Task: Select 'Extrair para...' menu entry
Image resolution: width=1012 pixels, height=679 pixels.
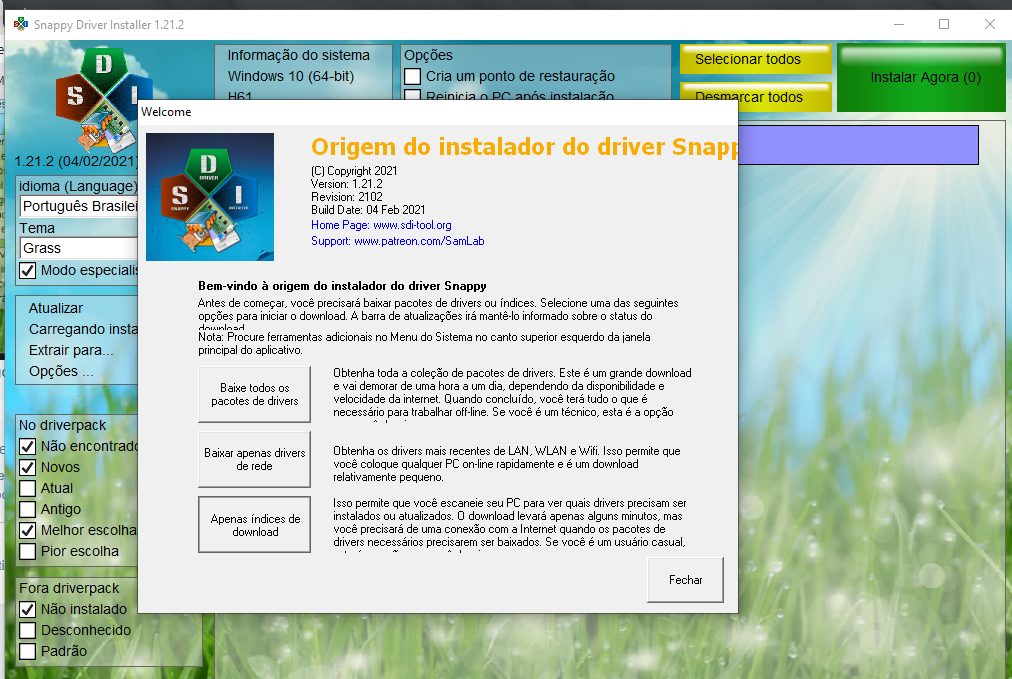Action: tap(71, 350)
